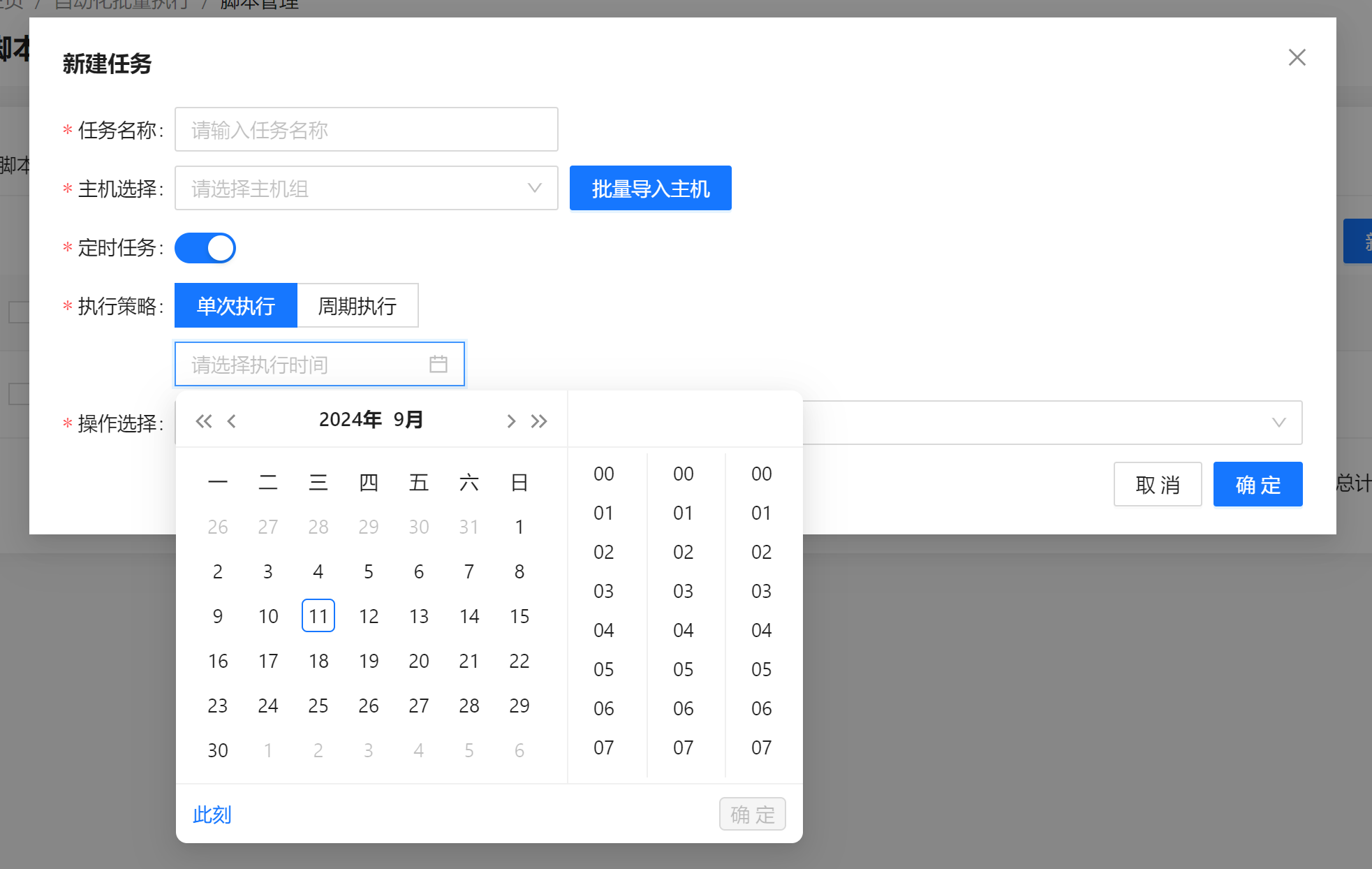Click the previous year double-arrow icon
Screen dimensions: 1372x869
click(203, 421)
